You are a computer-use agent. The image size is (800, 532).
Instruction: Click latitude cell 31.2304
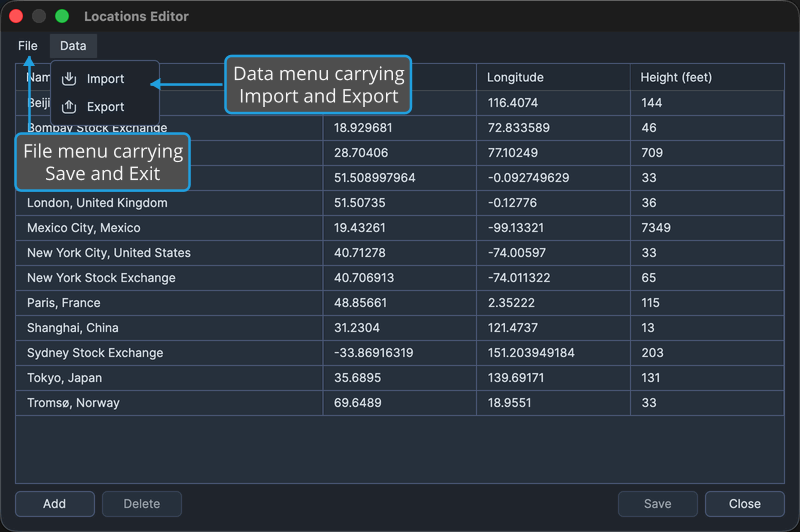pyautogui.click(x=399, y=328)
